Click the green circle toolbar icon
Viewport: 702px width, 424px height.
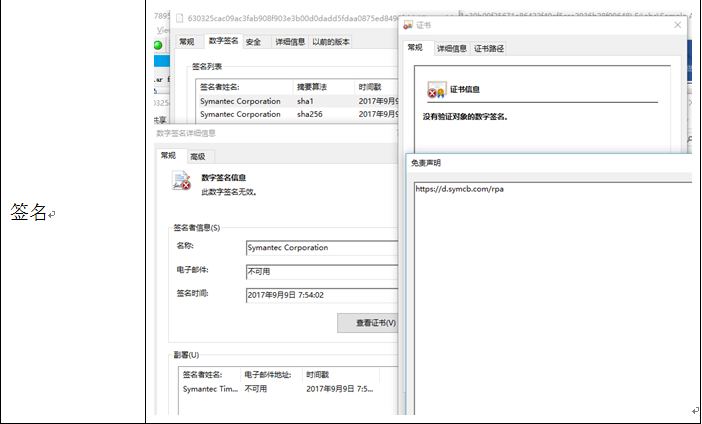pyautogui.click(x=158, y=45)
